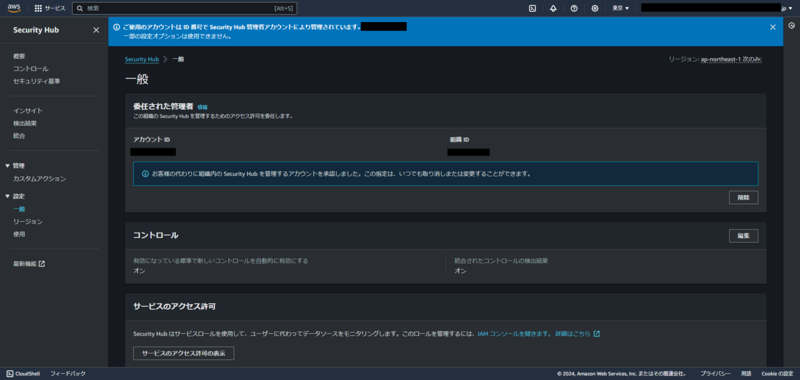Viewport: 800px width, 380px height.
Task: Click the 情報 link beside 委任された管理者
Action: click(203, 107)
